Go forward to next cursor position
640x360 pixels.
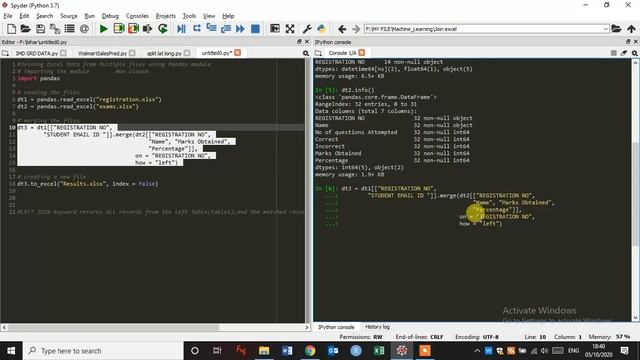click(x=356, y=29)
